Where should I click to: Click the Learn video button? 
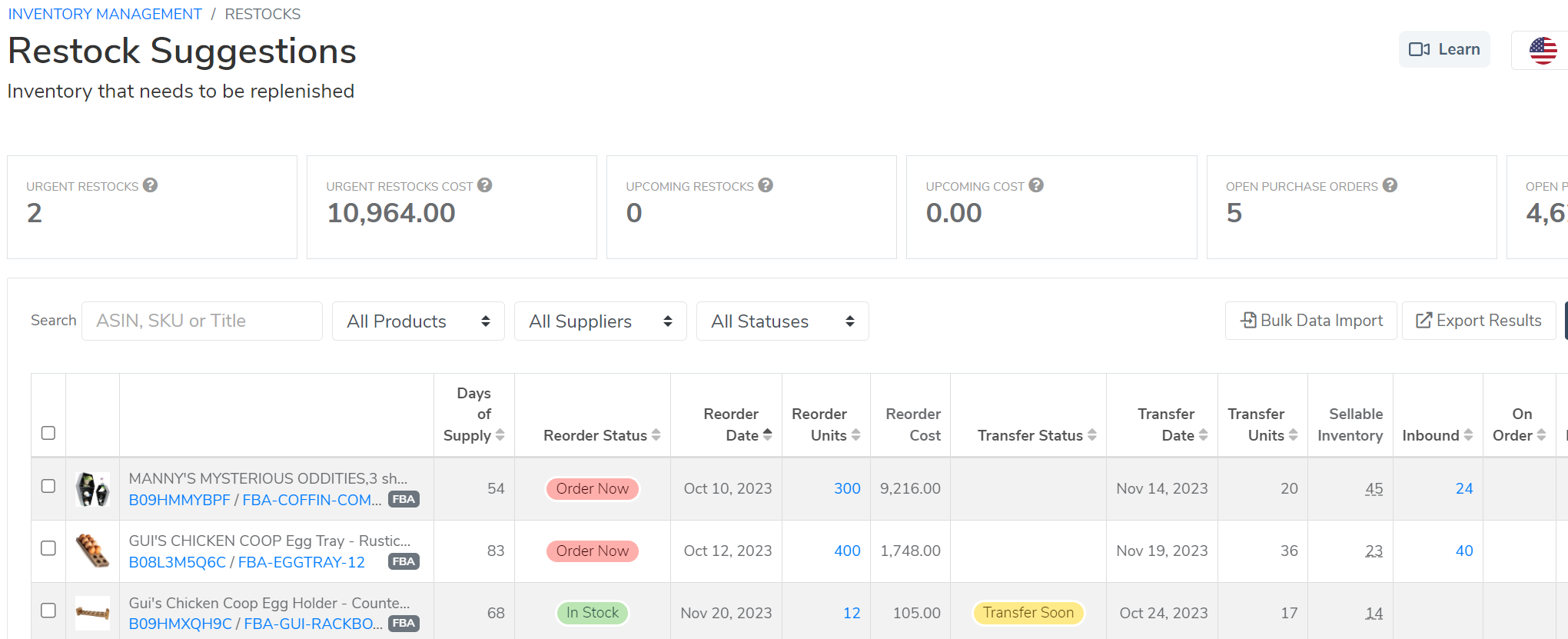pyautogui.click(x=1444, y=49)
